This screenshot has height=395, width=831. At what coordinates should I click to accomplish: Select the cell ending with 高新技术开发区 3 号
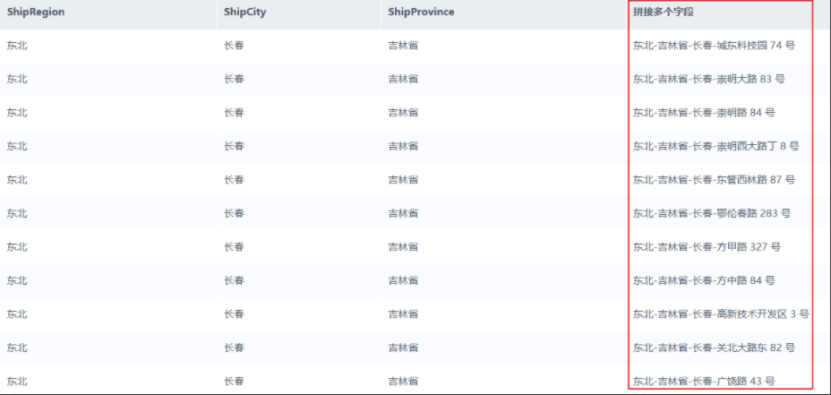[721, 314]
